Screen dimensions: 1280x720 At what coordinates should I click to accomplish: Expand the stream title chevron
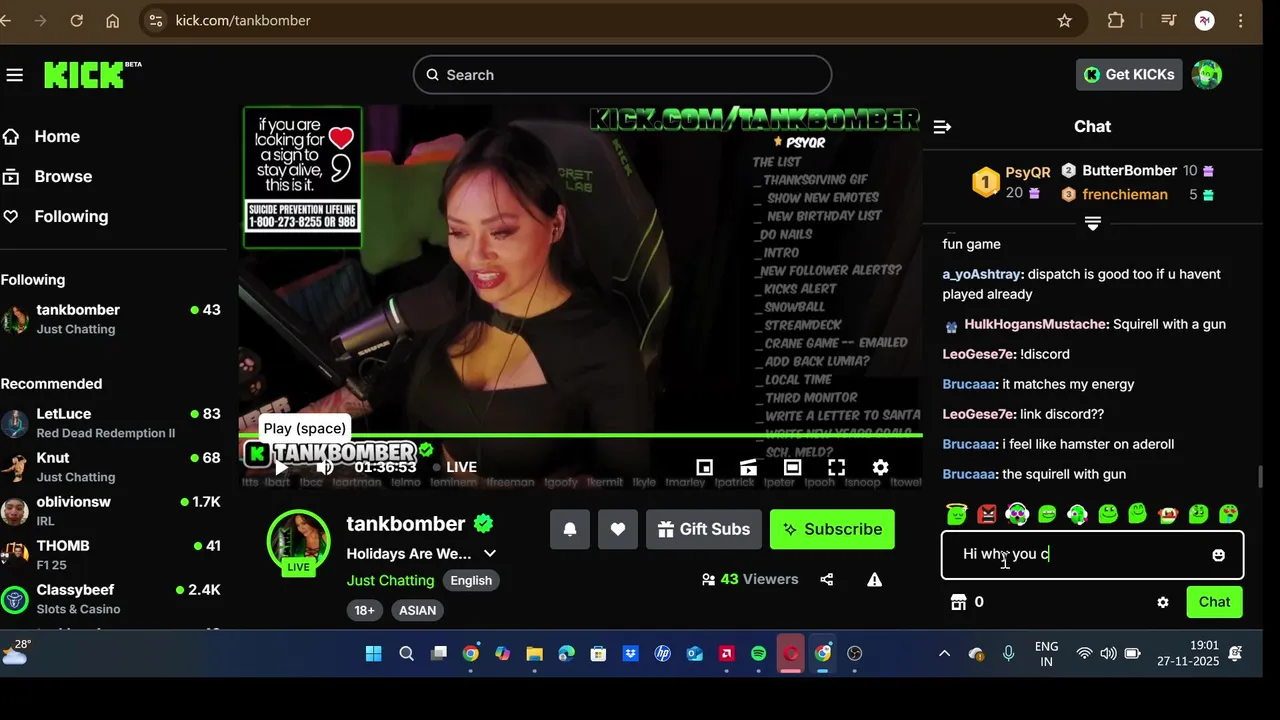(490, 553)
